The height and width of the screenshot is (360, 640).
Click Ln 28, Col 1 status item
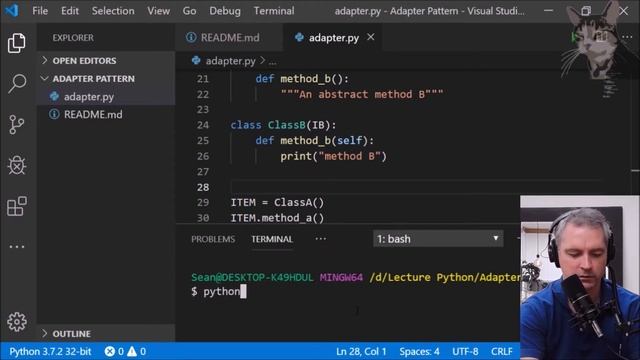pyautogui.click(x=361, y=351)
